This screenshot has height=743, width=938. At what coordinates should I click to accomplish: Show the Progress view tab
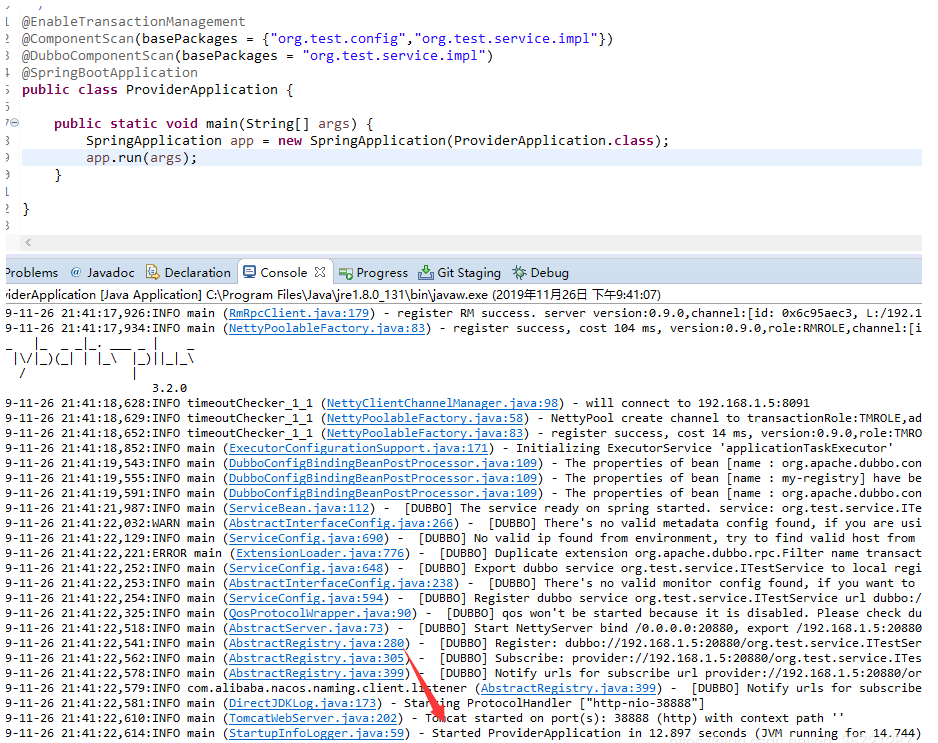click(x=382, y=272)
